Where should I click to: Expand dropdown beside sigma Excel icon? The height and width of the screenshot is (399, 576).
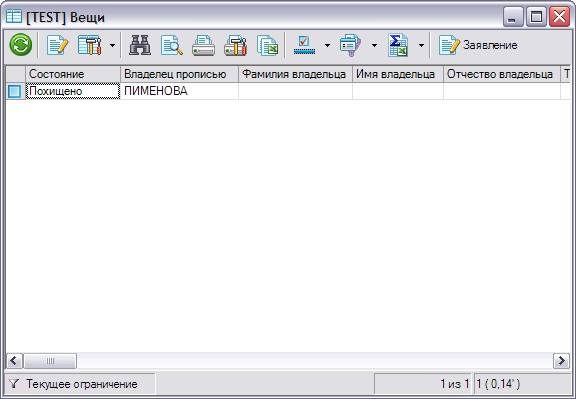click(421, 46)
